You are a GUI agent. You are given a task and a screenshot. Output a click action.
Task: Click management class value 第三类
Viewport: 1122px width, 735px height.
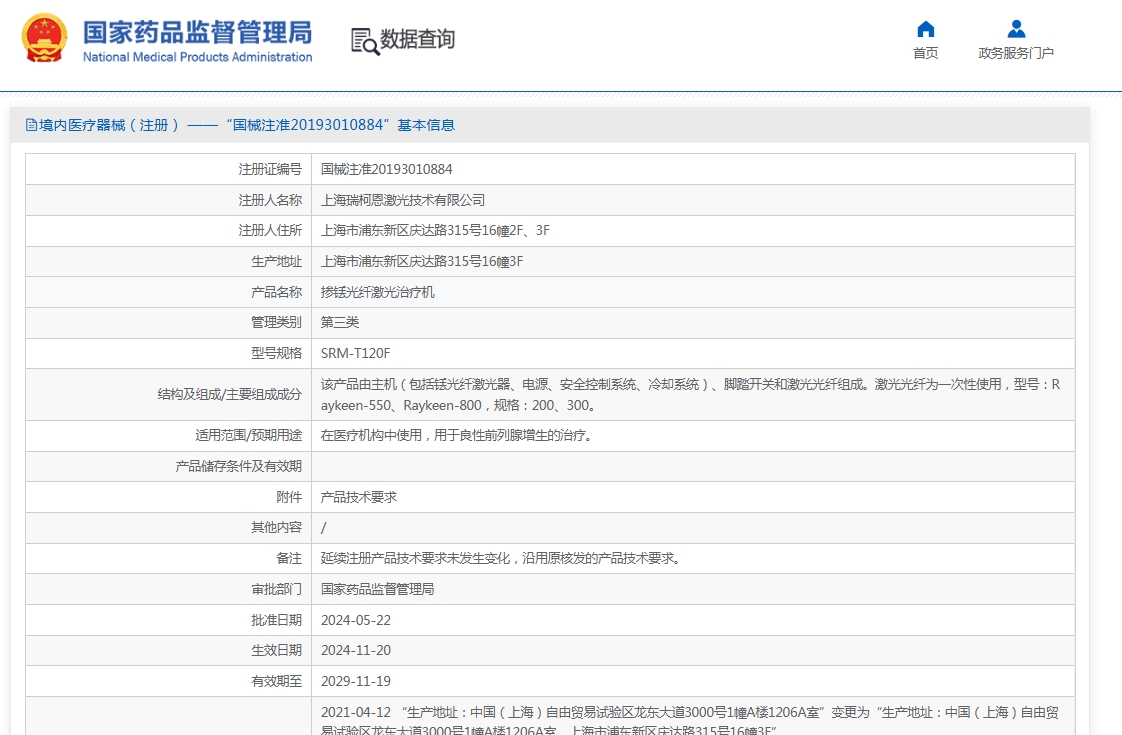(340, 323)
